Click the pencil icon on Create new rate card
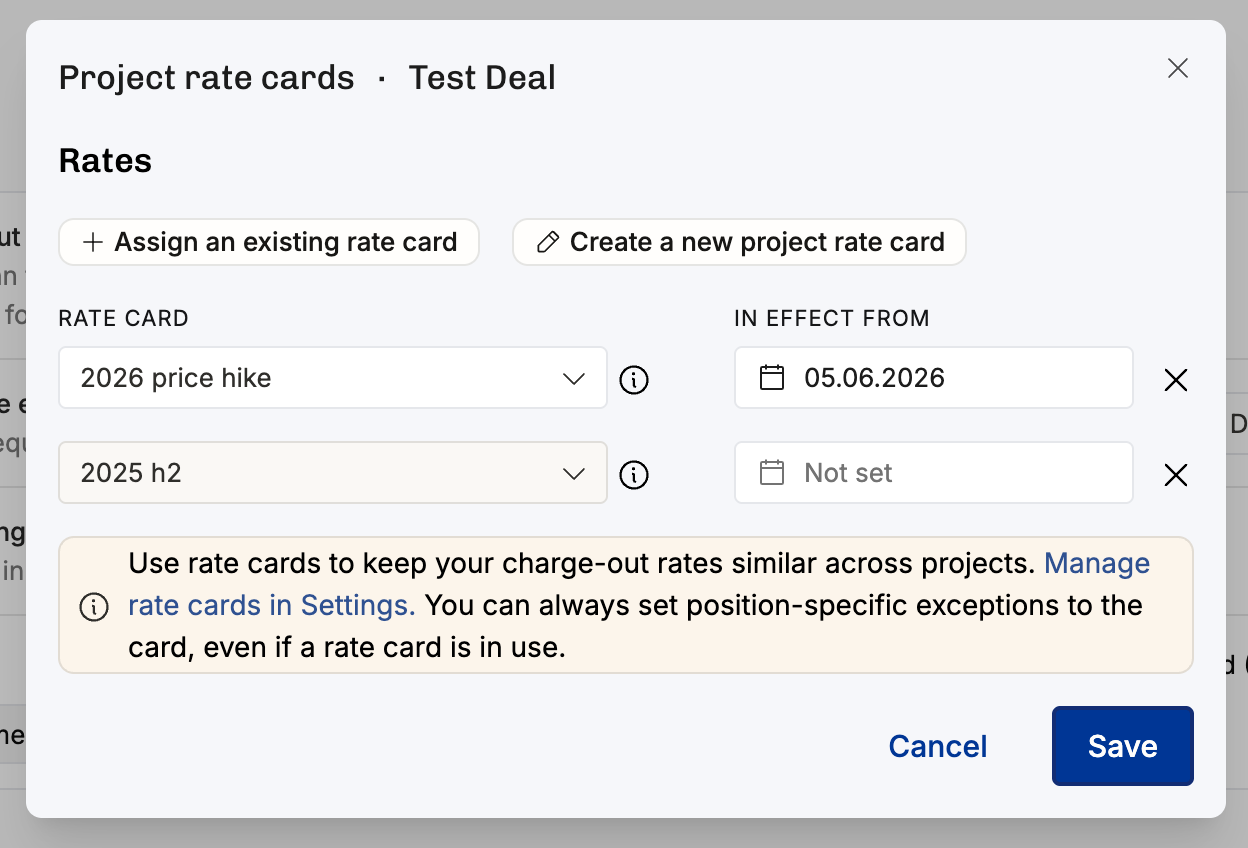This screenshot has width=1248, height=848. coord(547,243)
